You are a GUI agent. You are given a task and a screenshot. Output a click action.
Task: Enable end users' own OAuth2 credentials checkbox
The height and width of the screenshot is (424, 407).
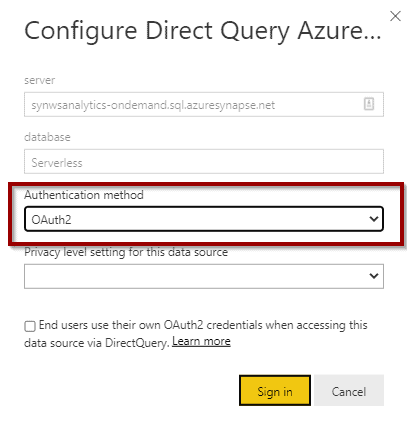click(30, 326)
